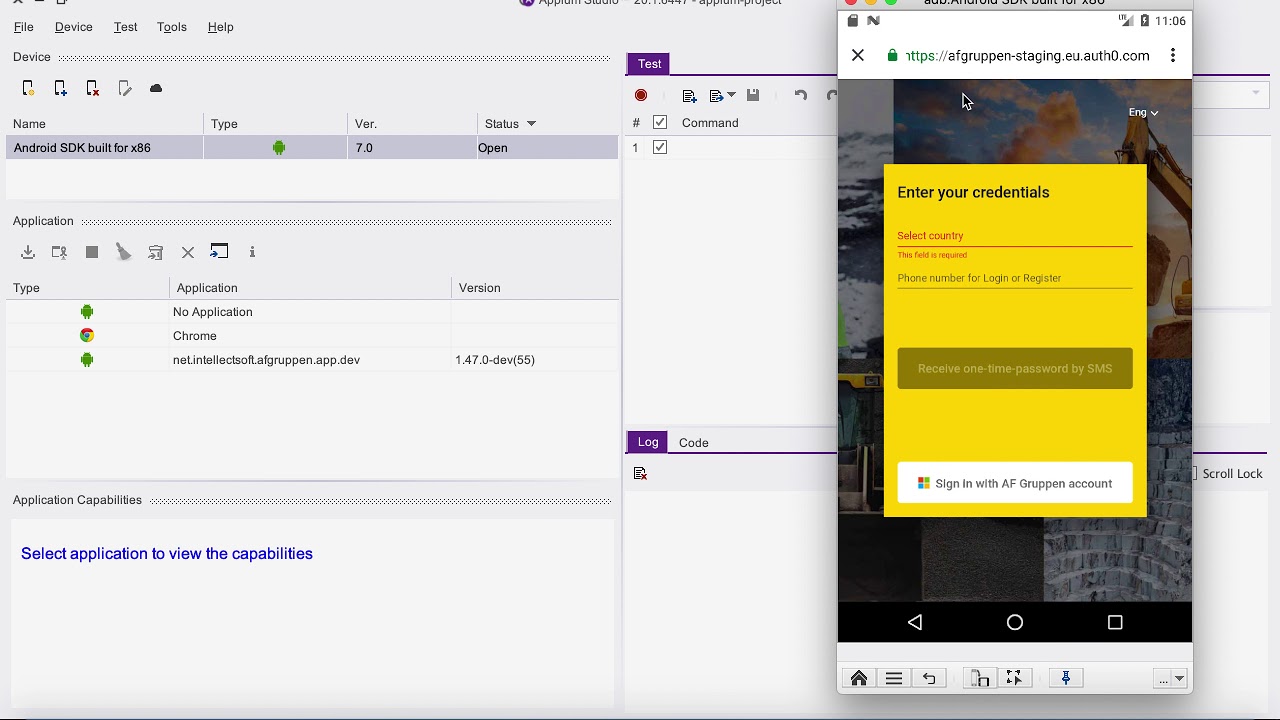1280x720 pixels.
Task: Click the clear application data broom icon
Action: click(124, 252)
